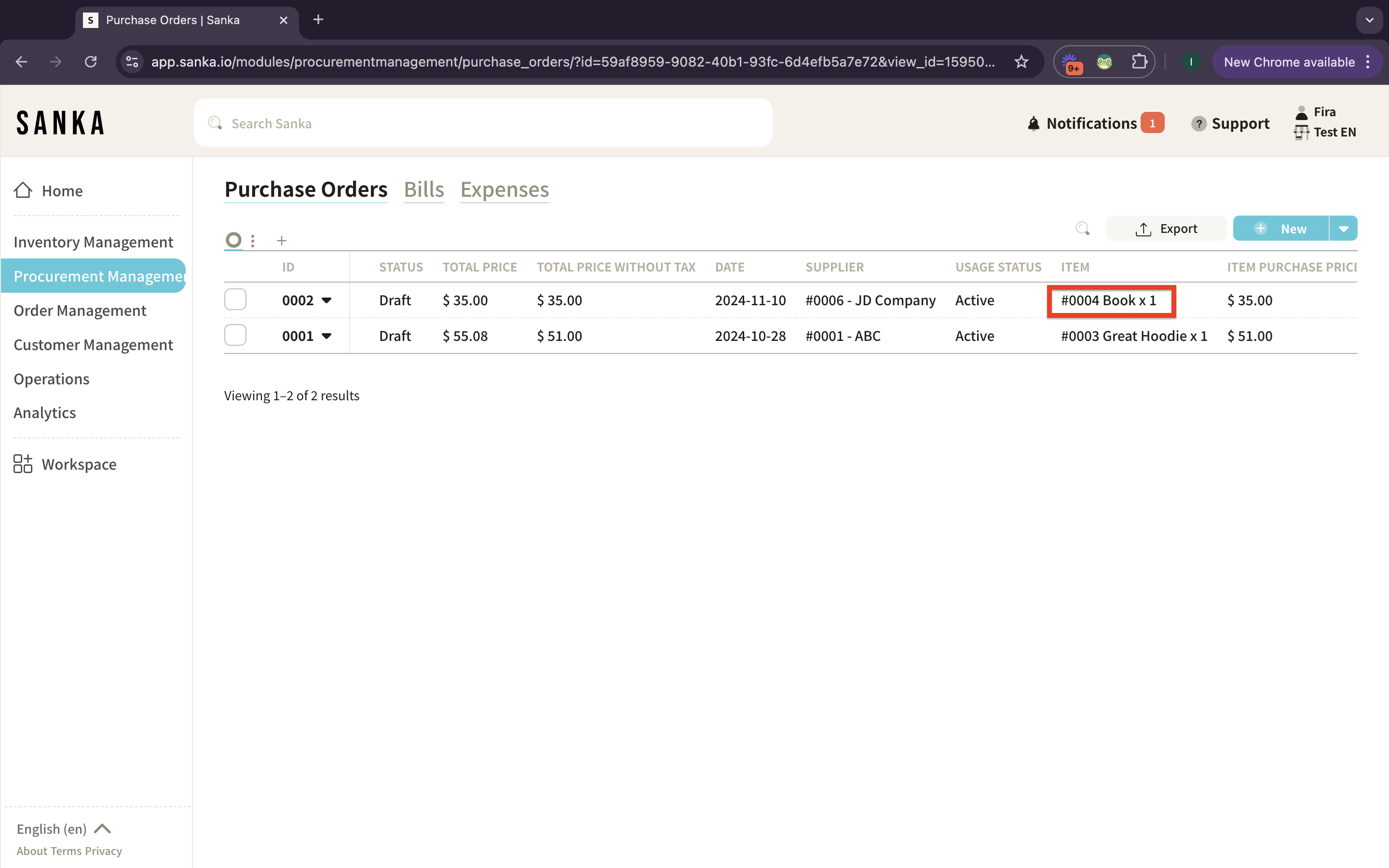Viewport: 1389px width, 868px height.
Task: Click the default view circle icon
Action: pyautogui.click(x=233, y=240)
